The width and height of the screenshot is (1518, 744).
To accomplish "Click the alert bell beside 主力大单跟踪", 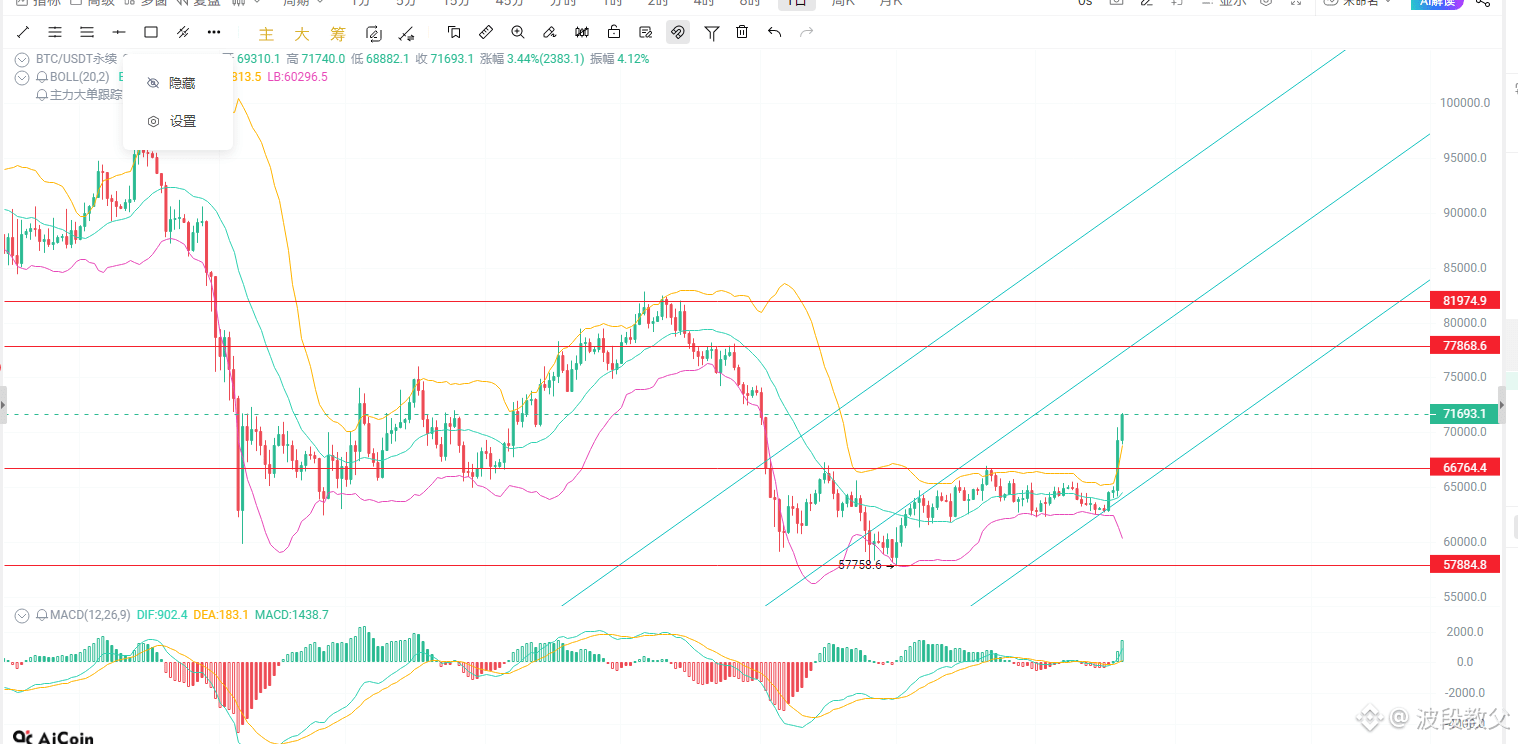I will [41, 95].
